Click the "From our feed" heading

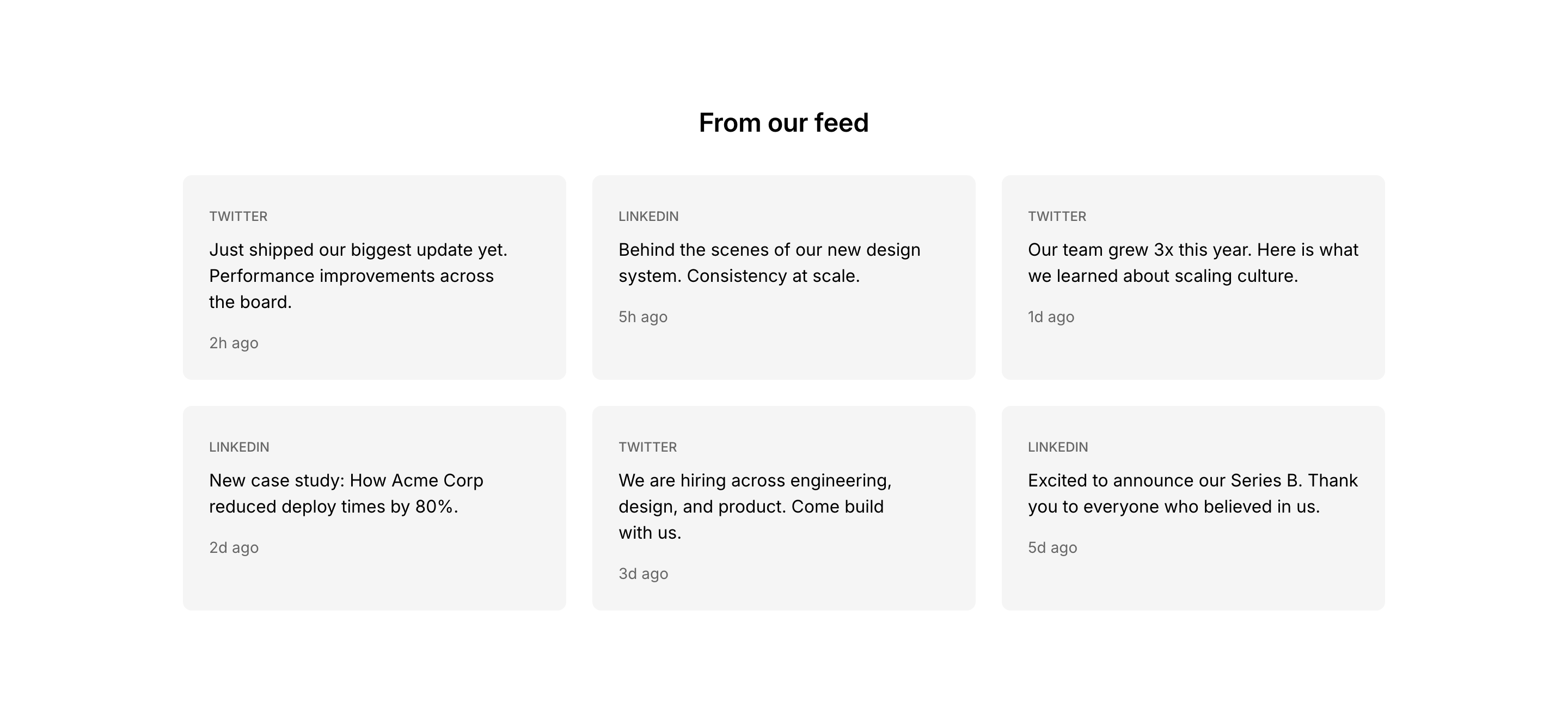[783, 123]
